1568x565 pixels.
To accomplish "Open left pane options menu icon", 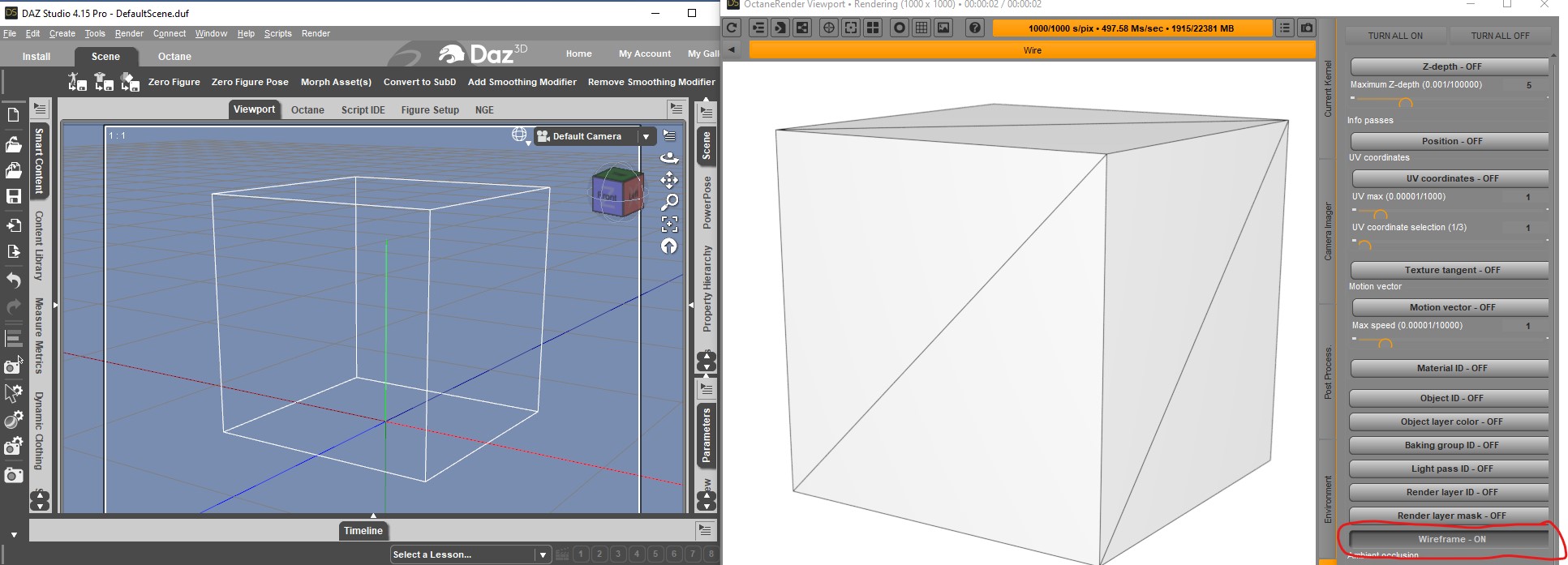I will pos(40,109).
